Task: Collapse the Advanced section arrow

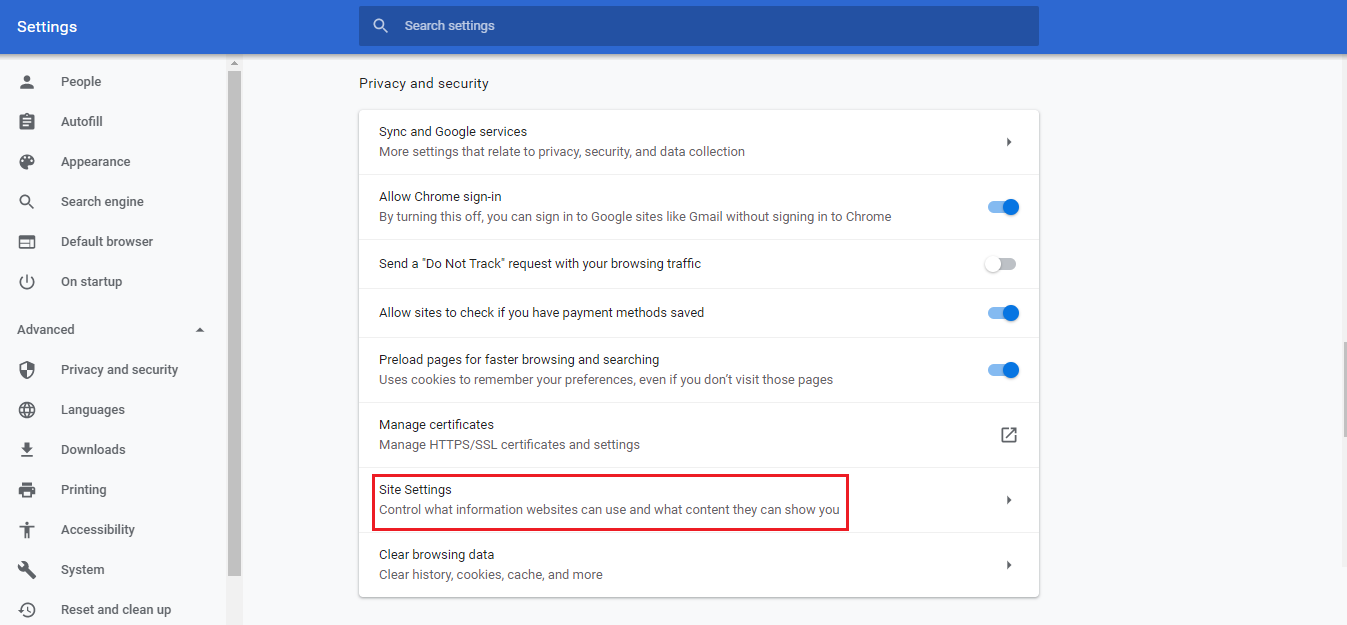Action: tap(200, 330)
